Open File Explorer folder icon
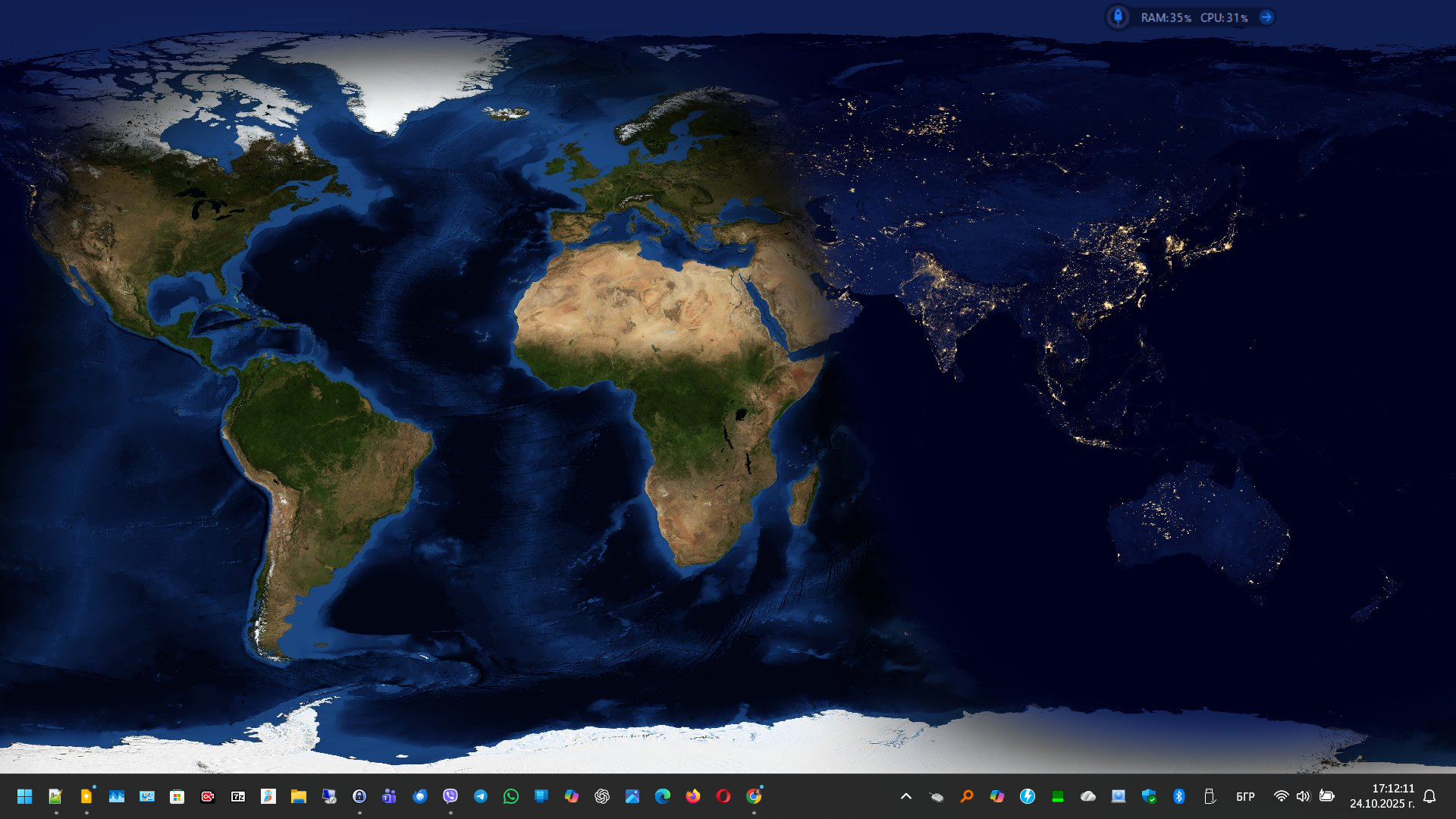This screenshot has height=819, width=1456. point(299,796)
